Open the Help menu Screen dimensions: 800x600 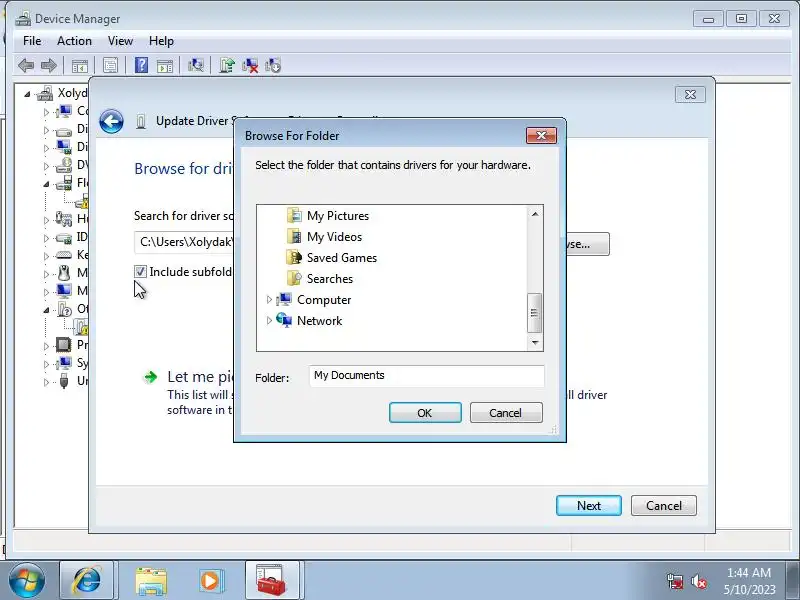[161, 41]
